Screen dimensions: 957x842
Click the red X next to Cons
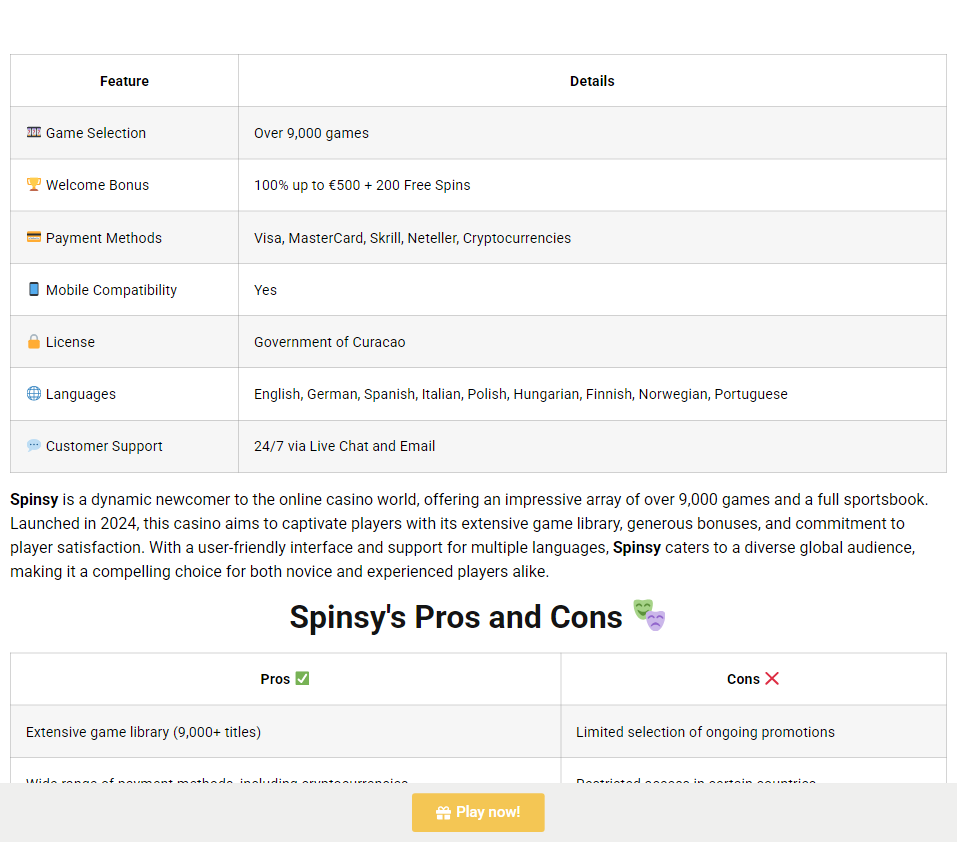click(772, 678)
